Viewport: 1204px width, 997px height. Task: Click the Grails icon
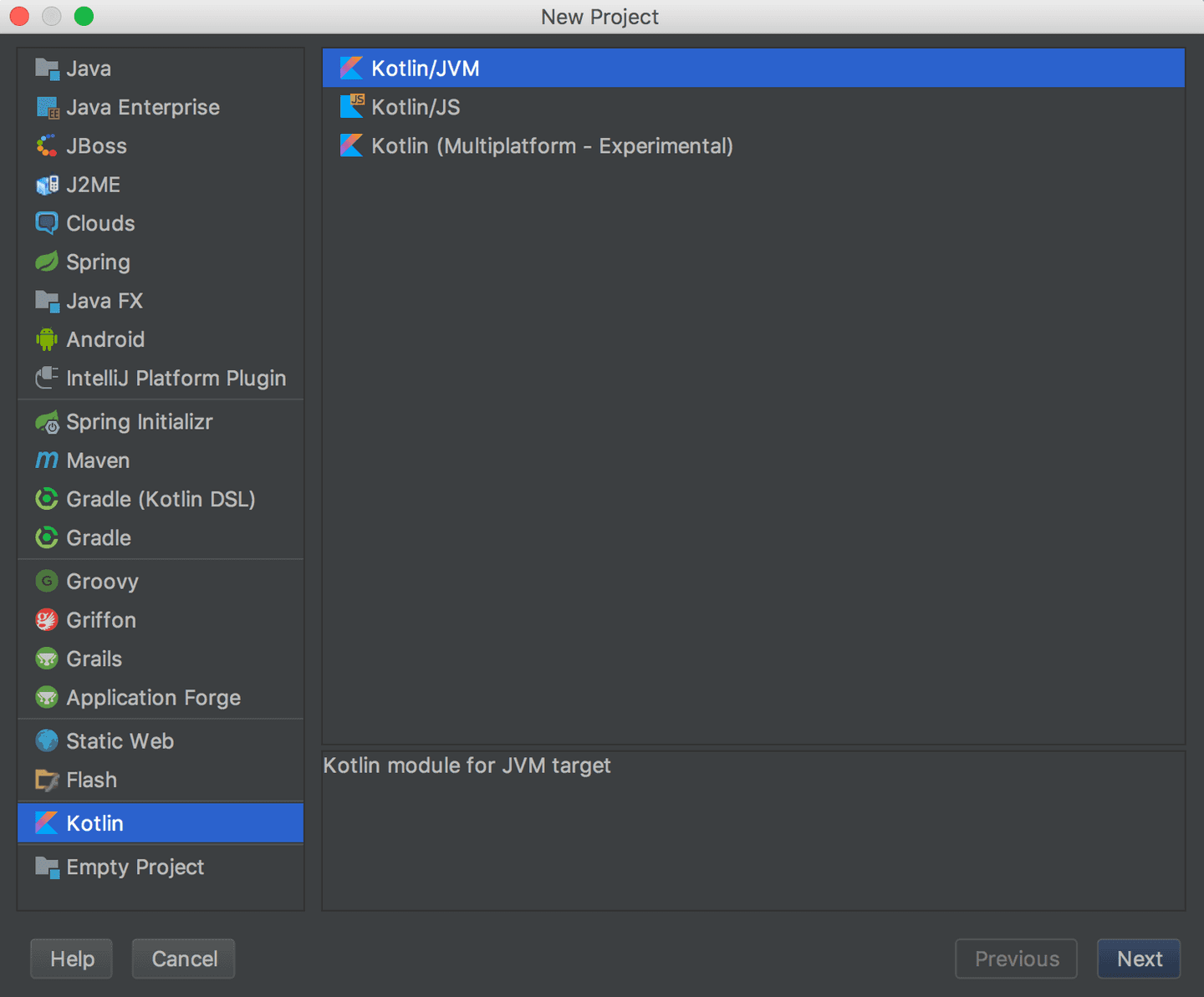47,659
